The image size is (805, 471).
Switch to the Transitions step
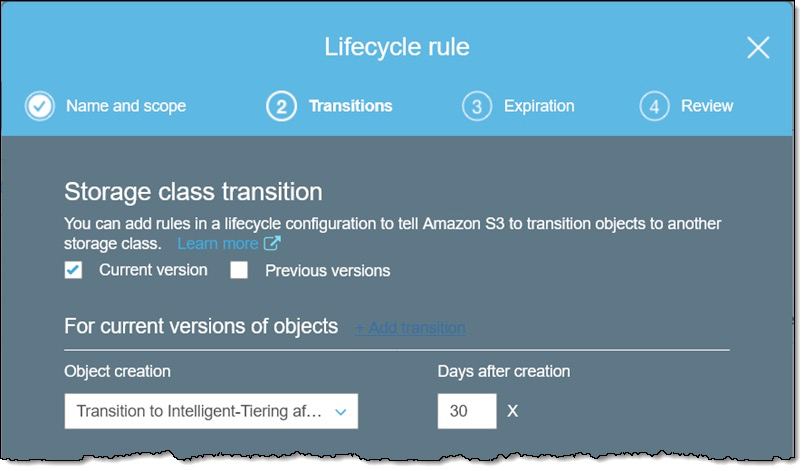tap(351, 106)
